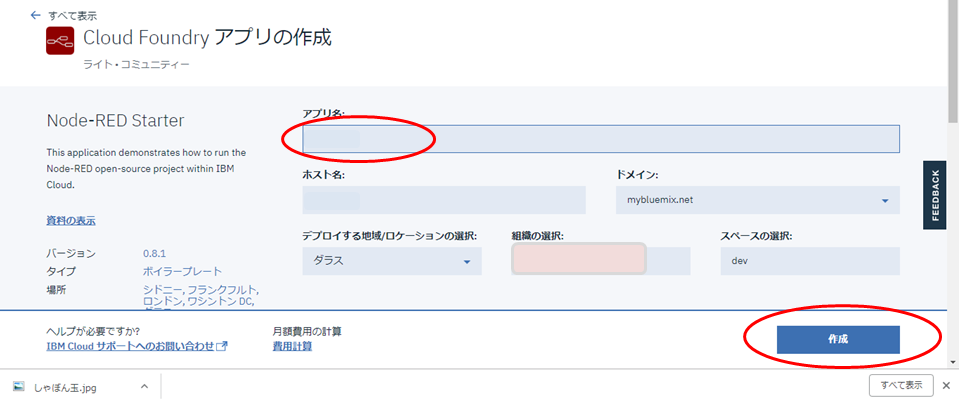959x410 pixels.
Task: Click the 組織の選択 field
Action: [601, 261]
